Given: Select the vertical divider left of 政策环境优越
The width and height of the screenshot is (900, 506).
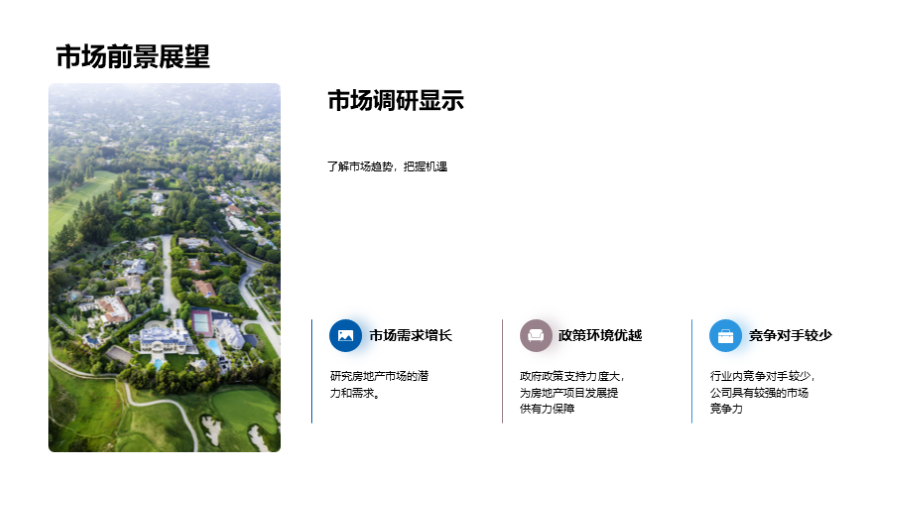Looking at the screenshot, I should pyautogui.click(x=502, y=371).
